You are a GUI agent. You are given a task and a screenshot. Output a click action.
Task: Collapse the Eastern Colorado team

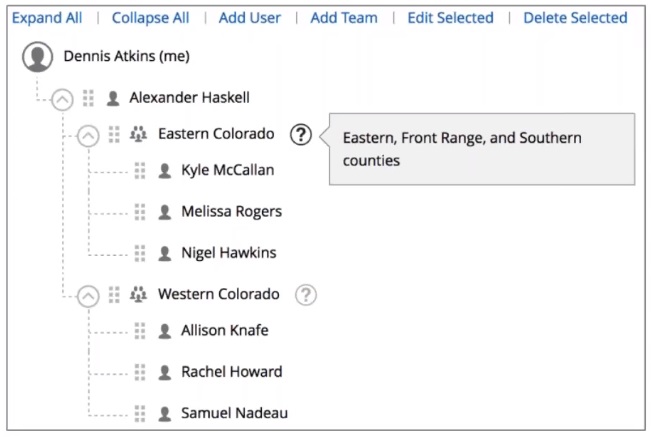[x=88, y=136]
